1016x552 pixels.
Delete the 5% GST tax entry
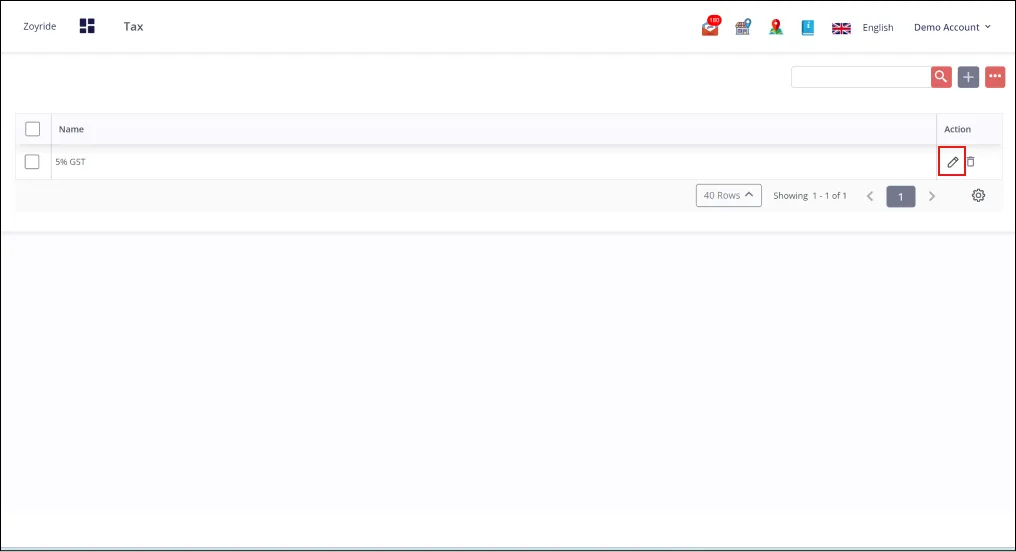tap(971, 162)
